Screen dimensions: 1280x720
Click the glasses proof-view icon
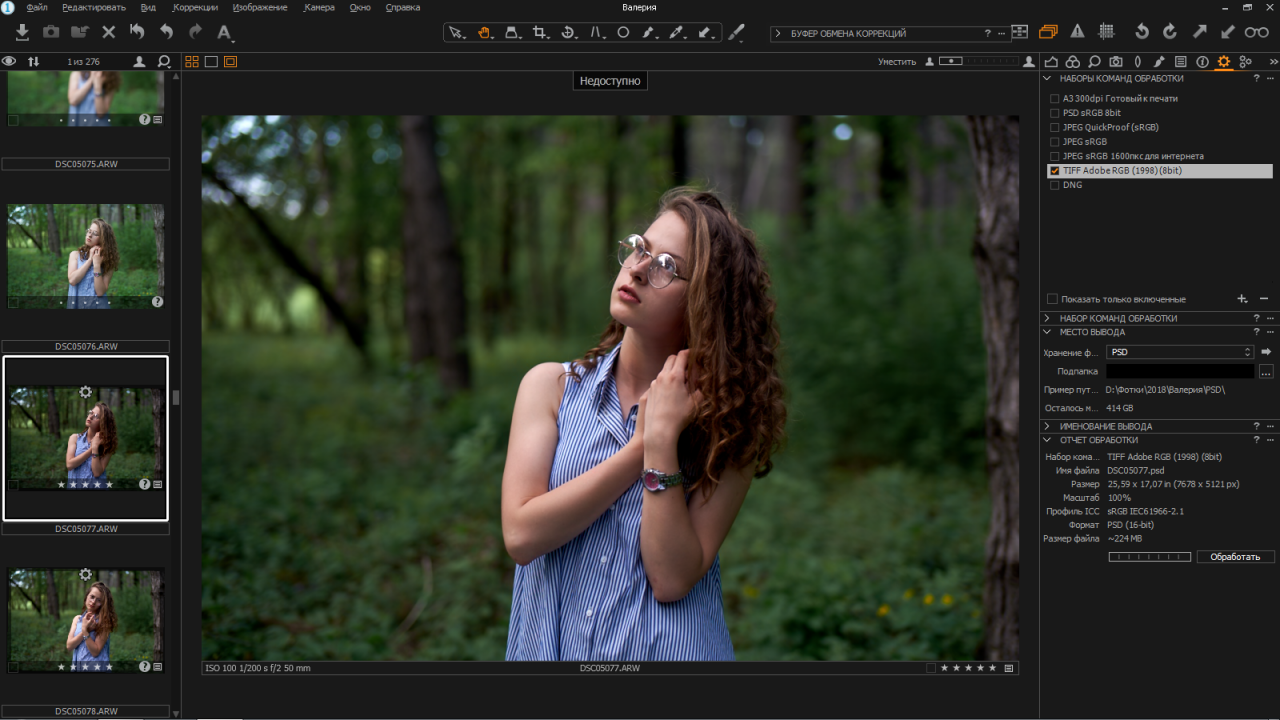[1256, 32]
